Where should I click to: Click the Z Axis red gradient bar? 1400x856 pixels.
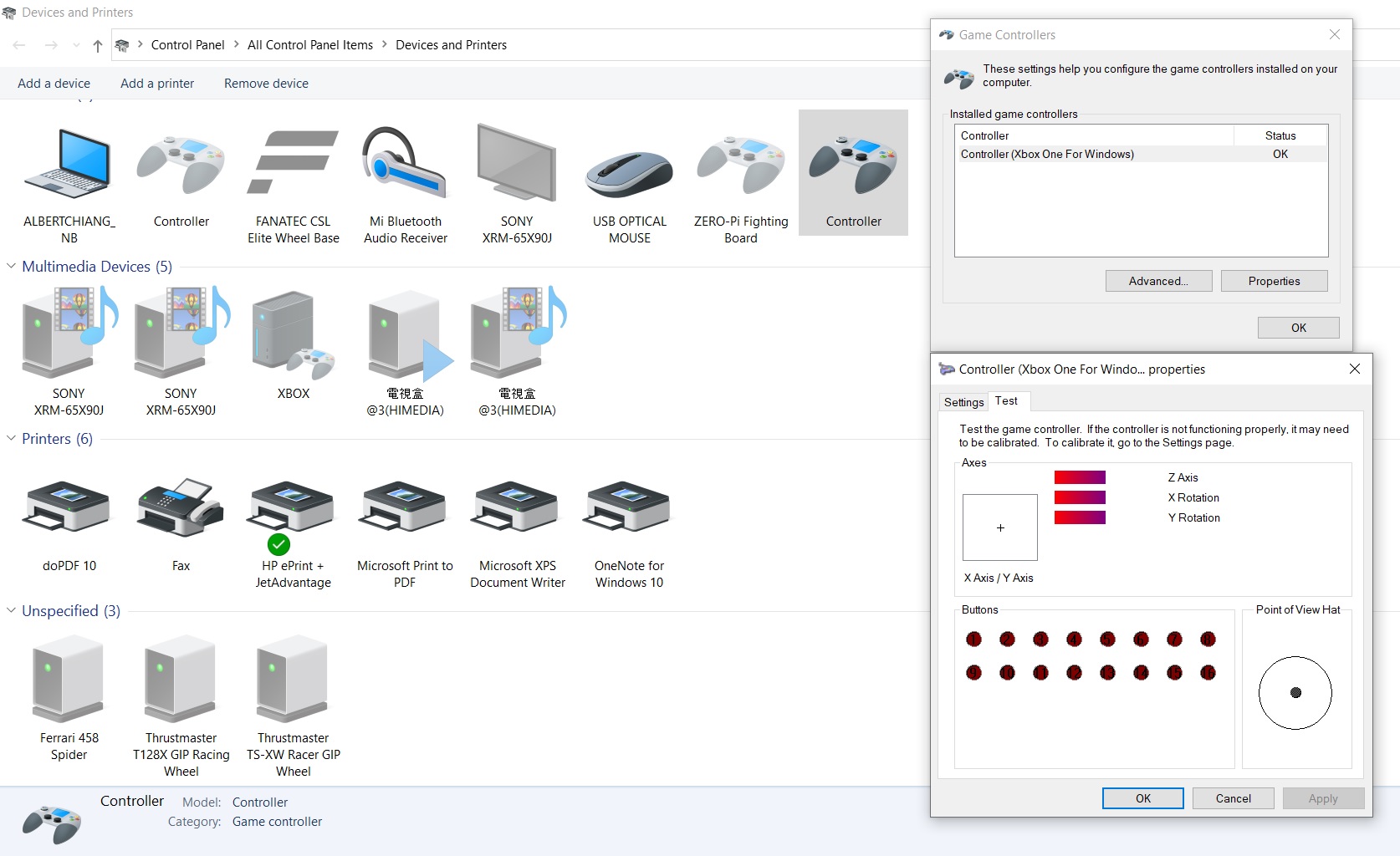tap(1080, 477)
